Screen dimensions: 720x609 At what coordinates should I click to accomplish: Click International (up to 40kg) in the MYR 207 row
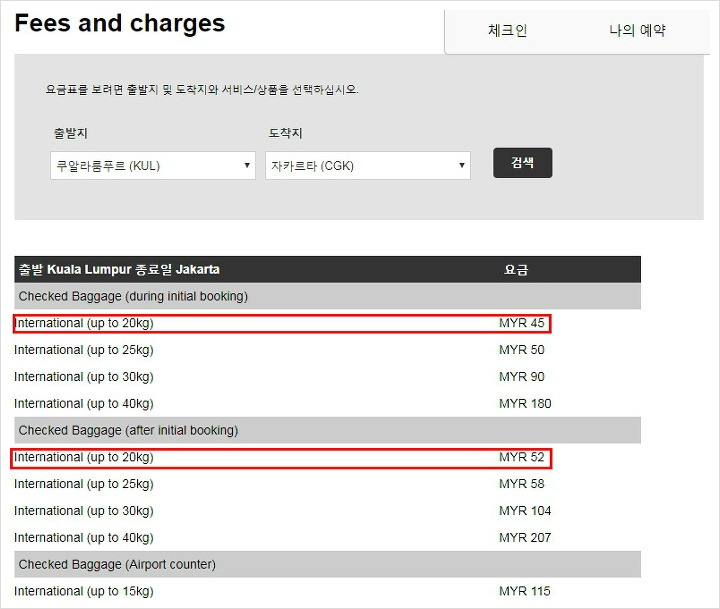pos(84,538)
